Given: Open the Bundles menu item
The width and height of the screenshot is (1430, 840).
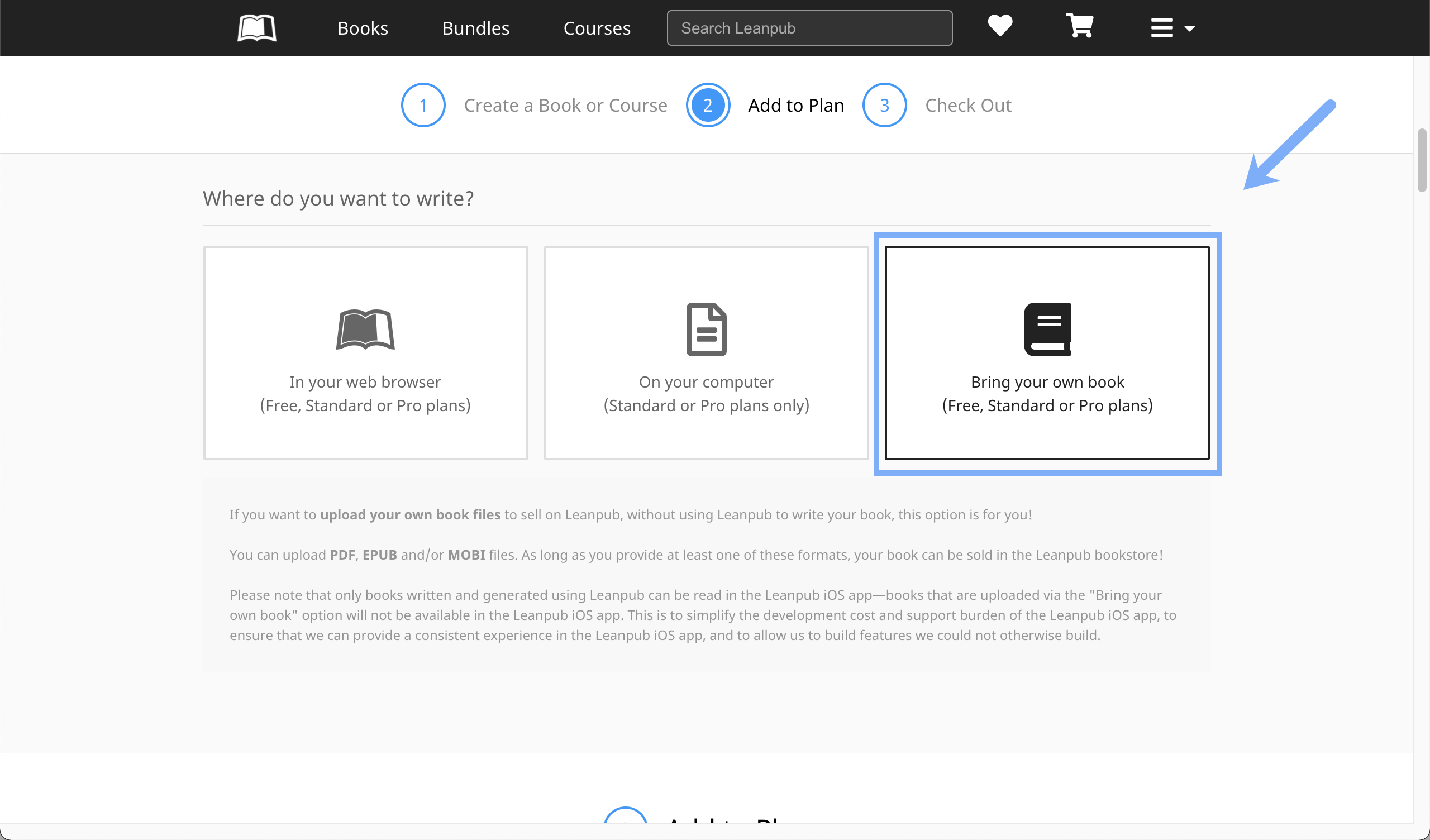Looking at the screenshot, I should [475, 28].
